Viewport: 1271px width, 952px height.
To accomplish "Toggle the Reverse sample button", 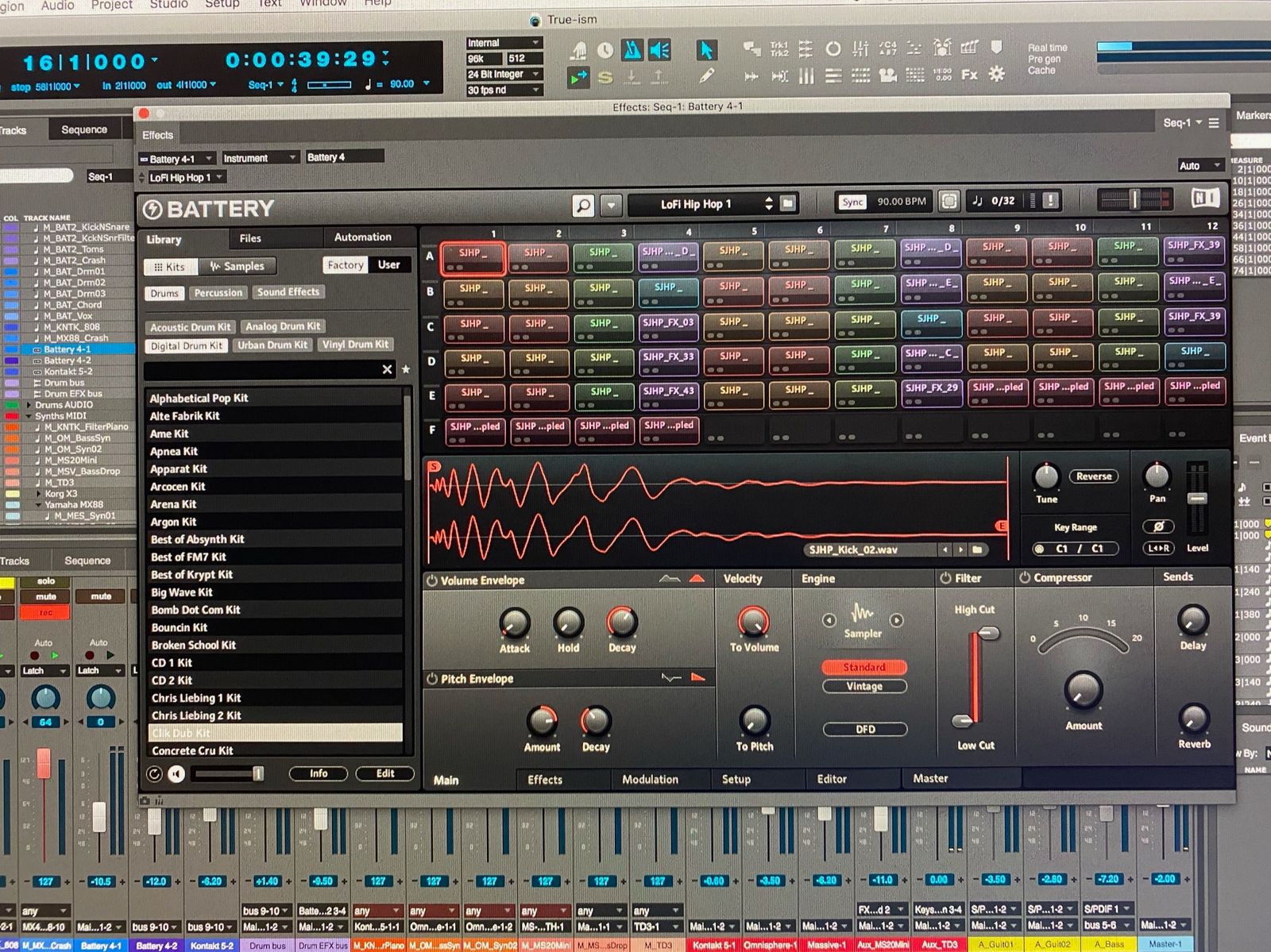I will (x=1093, y=476).
